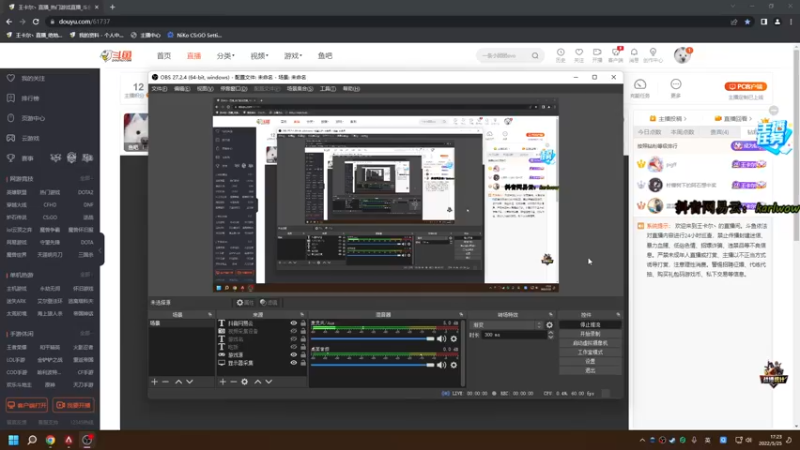Screen dimensions: 800x450
Task: Open OBS 视图(V) view menu
Action: pos(205,89)
